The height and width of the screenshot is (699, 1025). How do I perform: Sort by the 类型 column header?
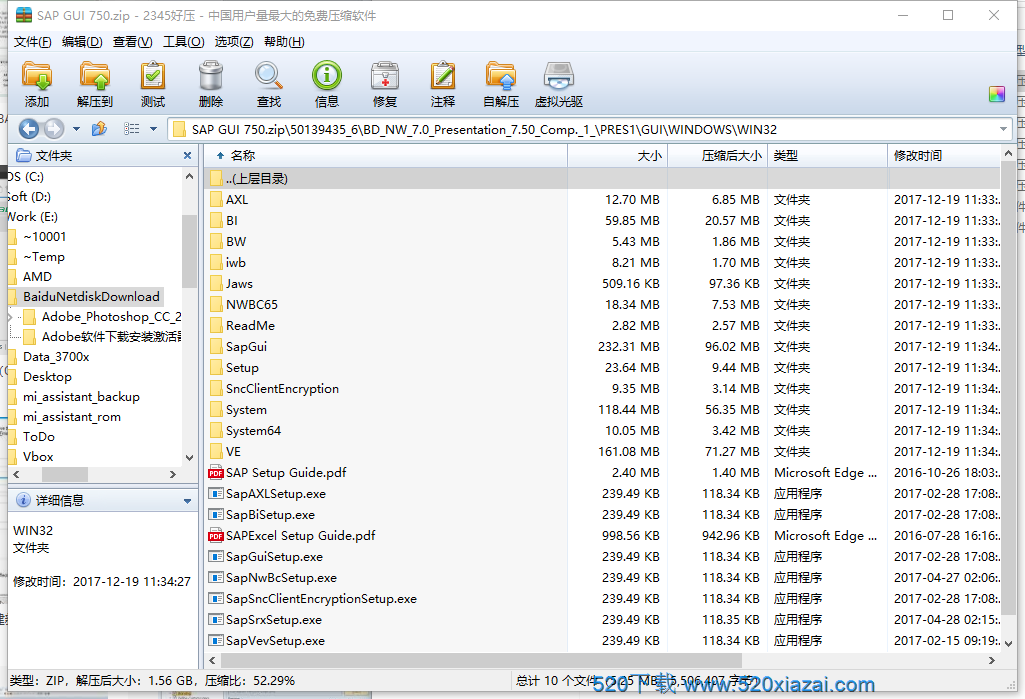tap(828, 156)
